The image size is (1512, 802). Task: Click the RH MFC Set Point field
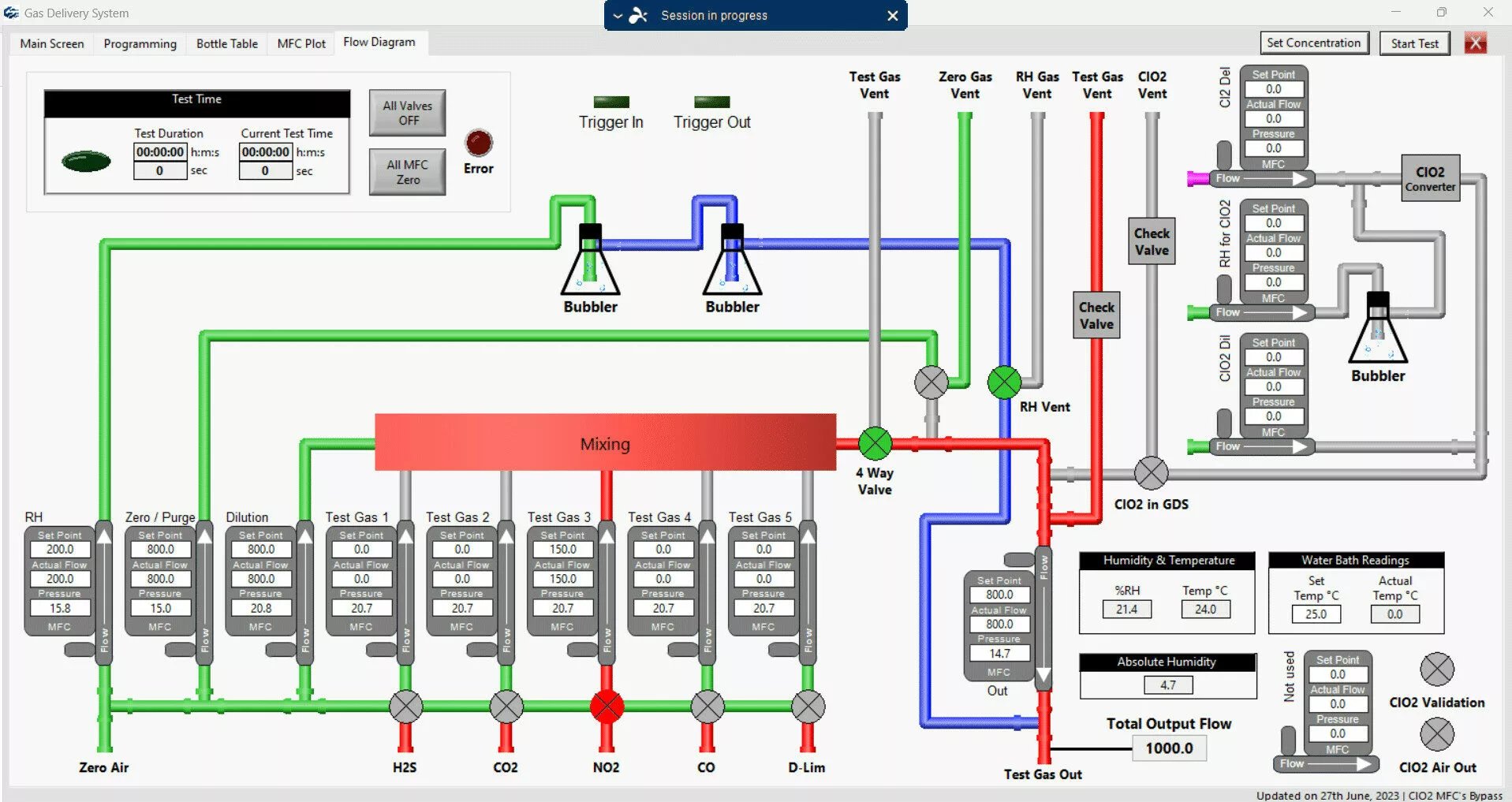[x=60, y=549]
